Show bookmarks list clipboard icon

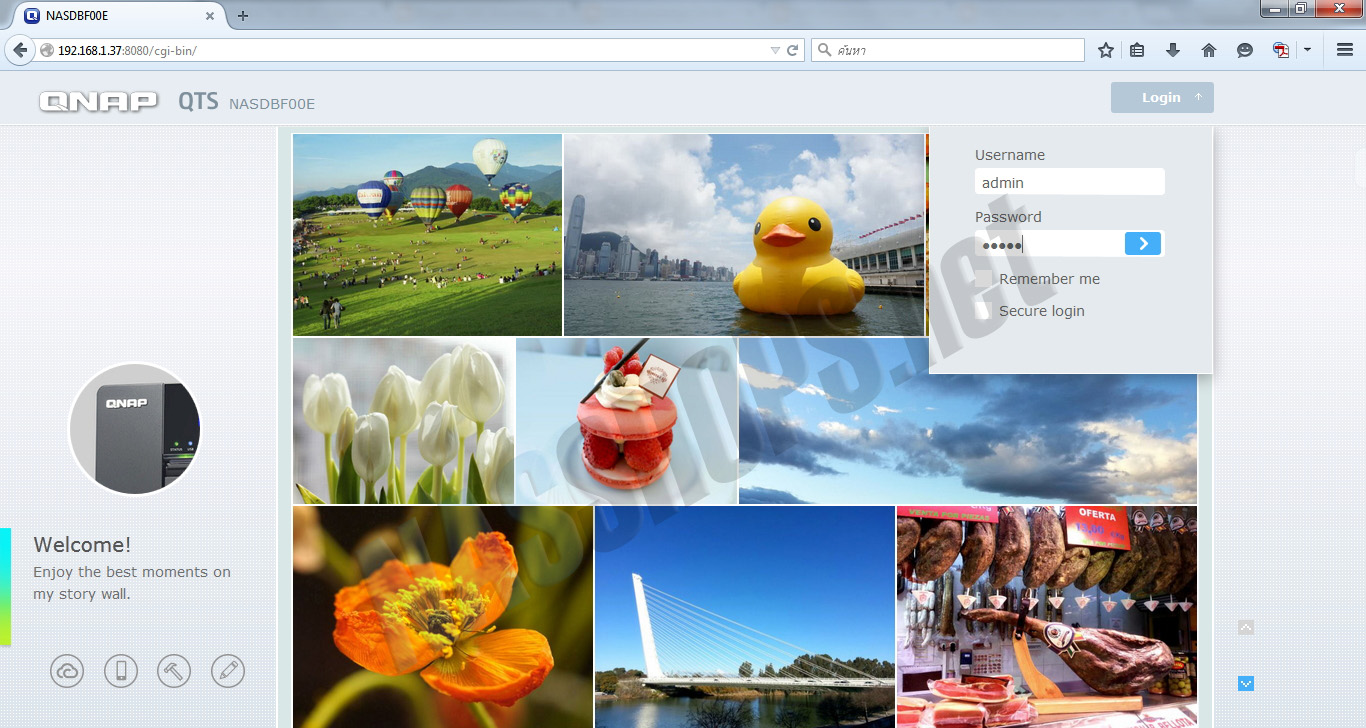(x=1137, y=50)
